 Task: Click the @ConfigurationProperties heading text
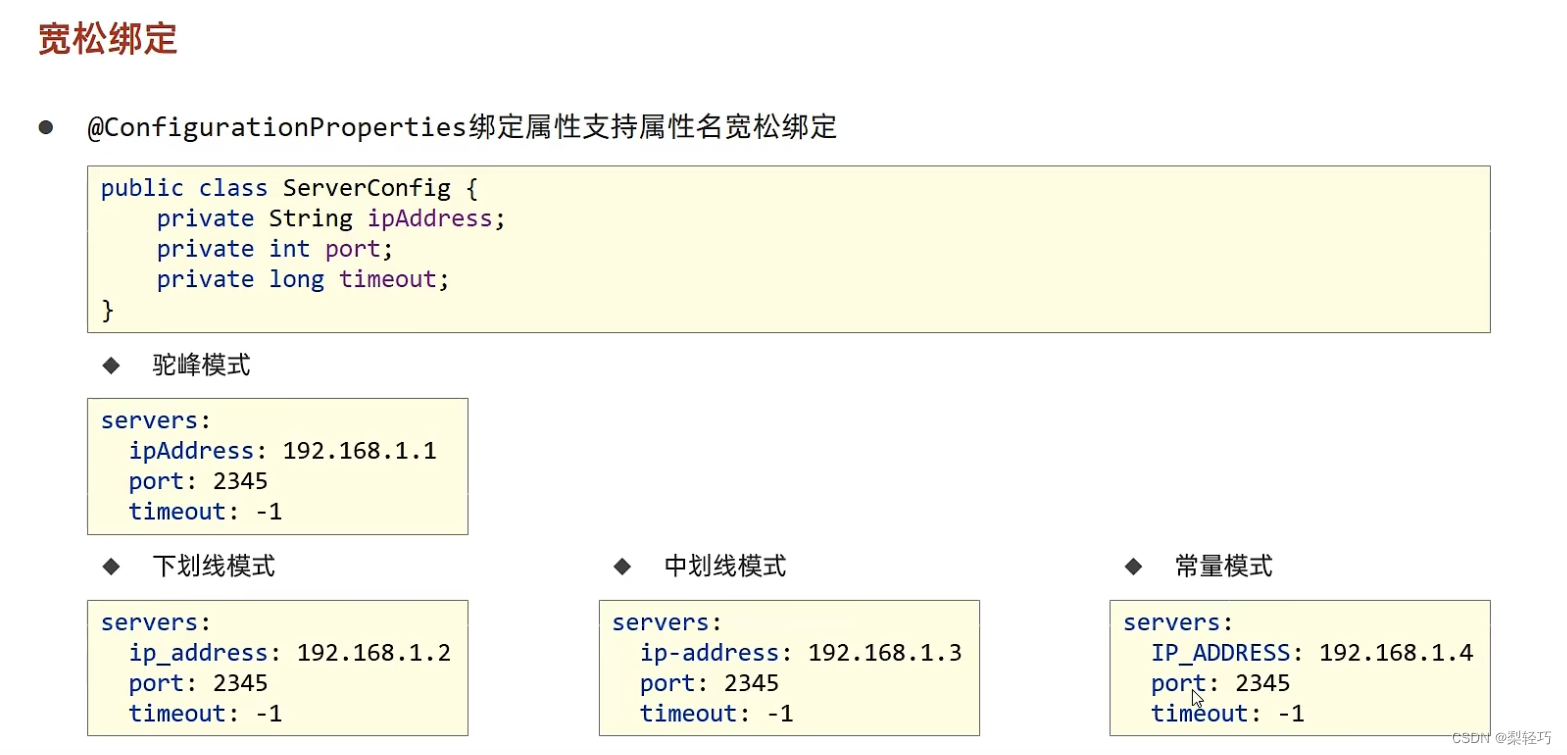[462, 126]
